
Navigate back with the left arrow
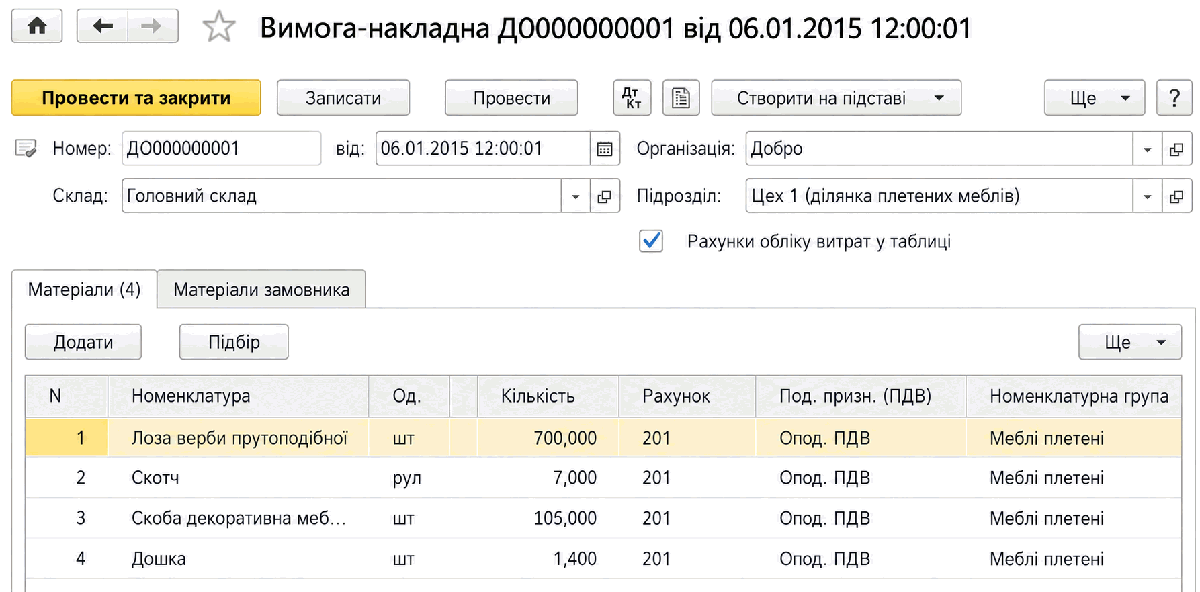pyautogui.click(x=101, y=28)
